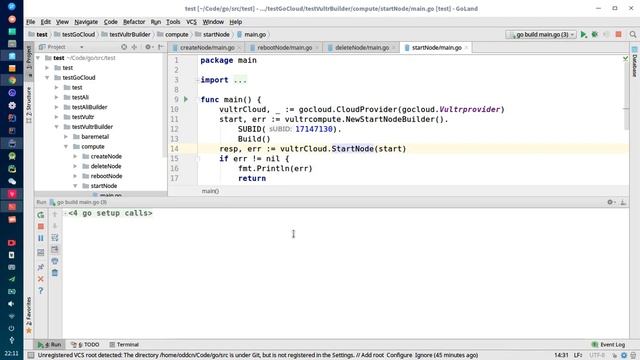Click the testVultrBuilder breadcrumb
Image resolution: width=640 pixels, height=360 pixels.
pyautogui.click(x=126, y=35)
